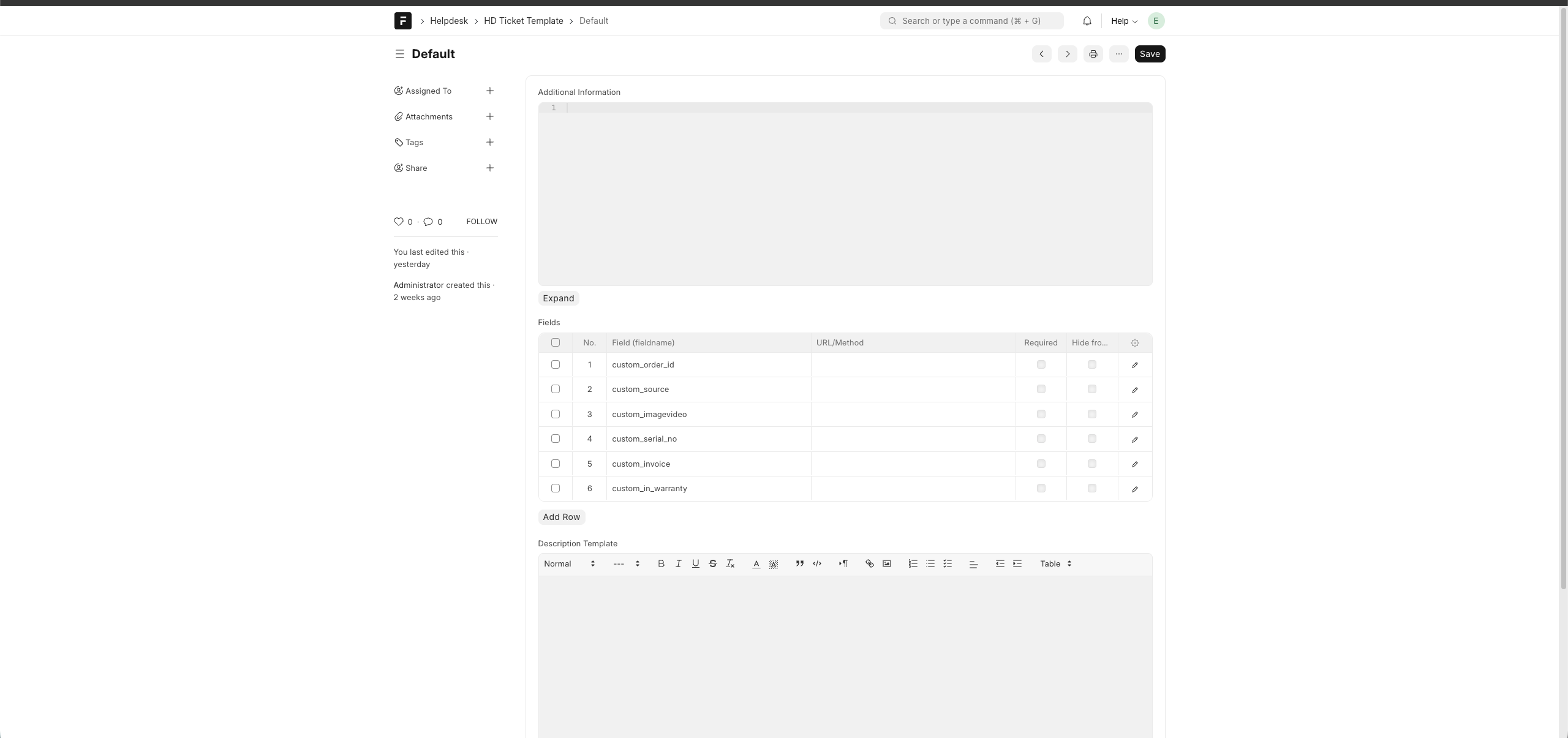
Task: Save the Default template
Action: pos(1149,54)
